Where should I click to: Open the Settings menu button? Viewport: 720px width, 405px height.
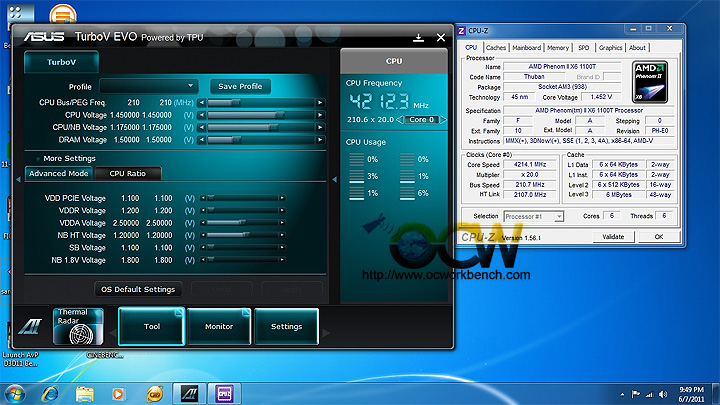pos(286,326)
